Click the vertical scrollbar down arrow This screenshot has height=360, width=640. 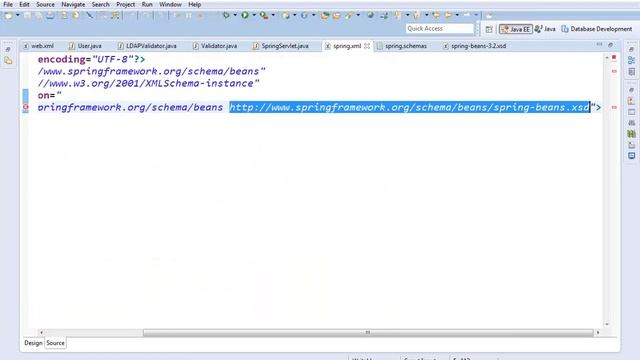[607, 324]
